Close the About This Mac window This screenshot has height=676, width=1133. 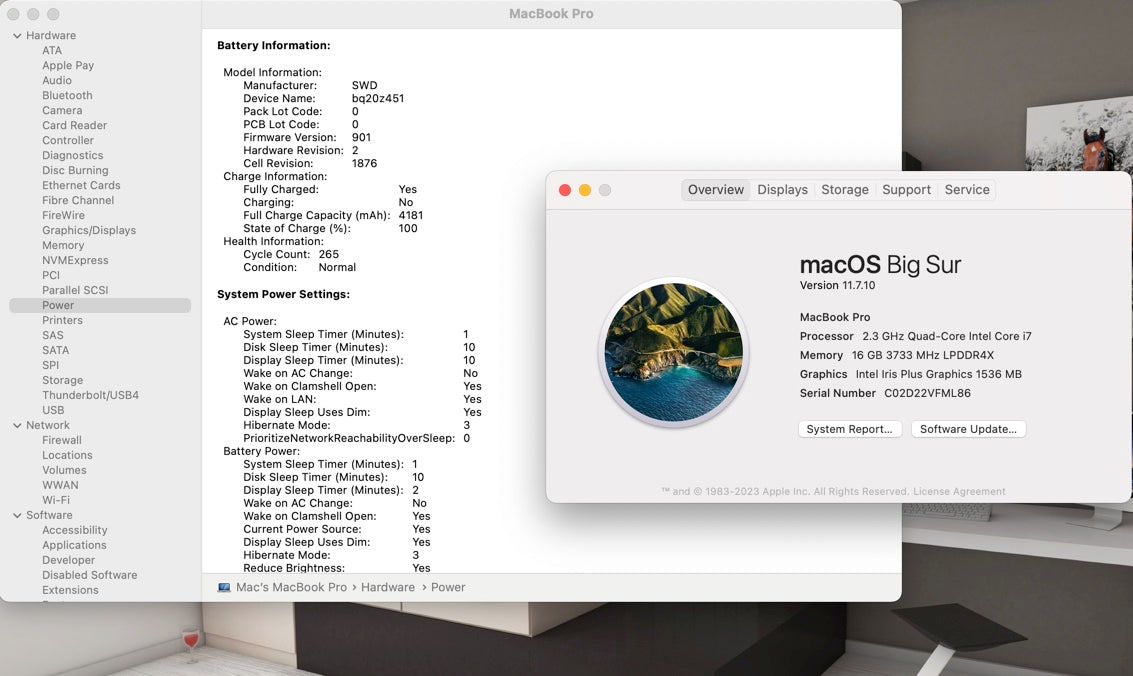tap(565, 190)
